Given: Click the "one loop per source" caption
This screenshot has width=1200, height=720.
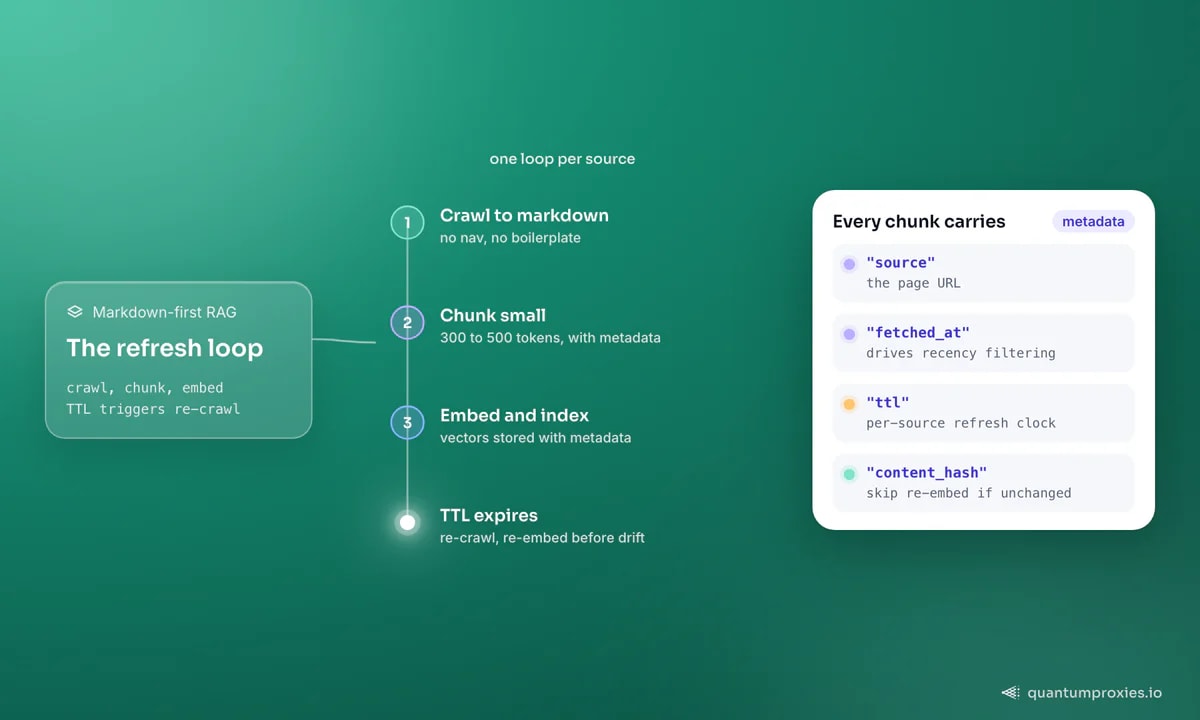Looking at the screenshot, I should 562,159.
